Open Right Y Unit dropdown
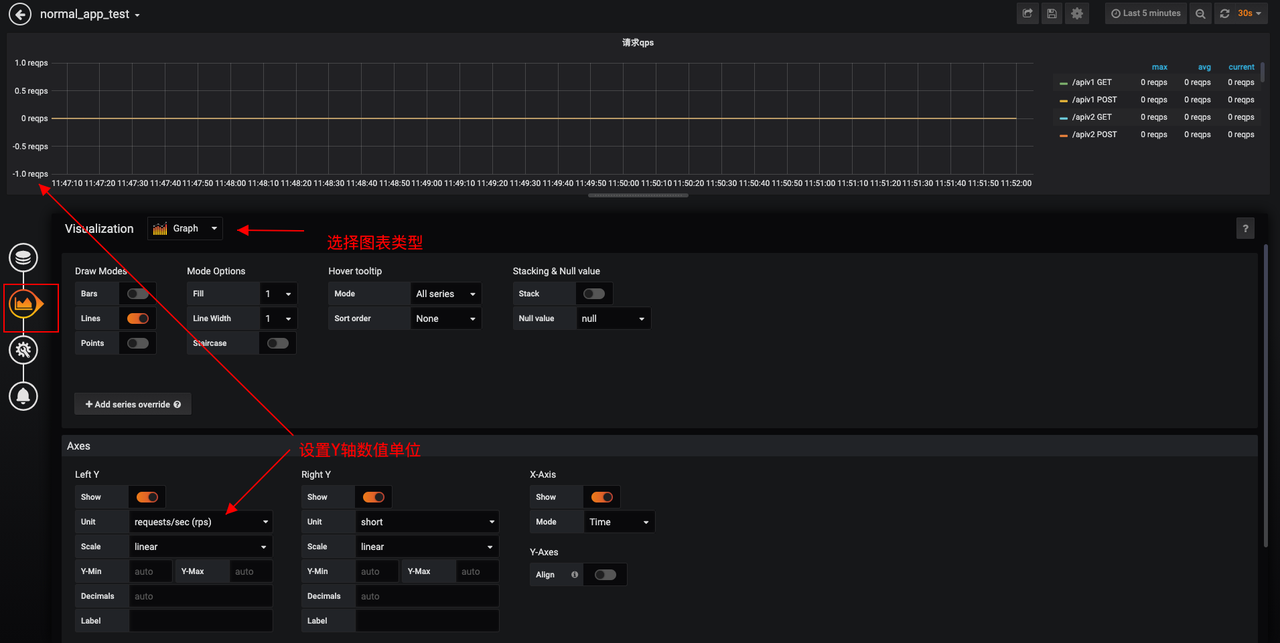 [x=427, y=521]
